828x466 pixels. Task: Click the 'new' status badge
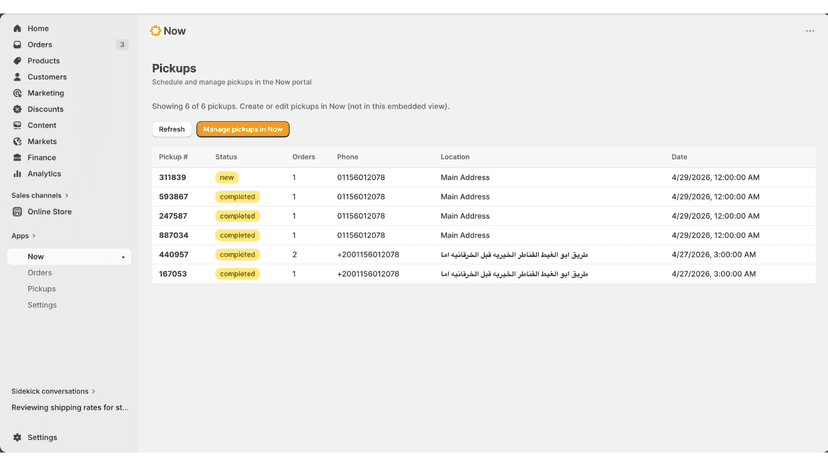227,178
